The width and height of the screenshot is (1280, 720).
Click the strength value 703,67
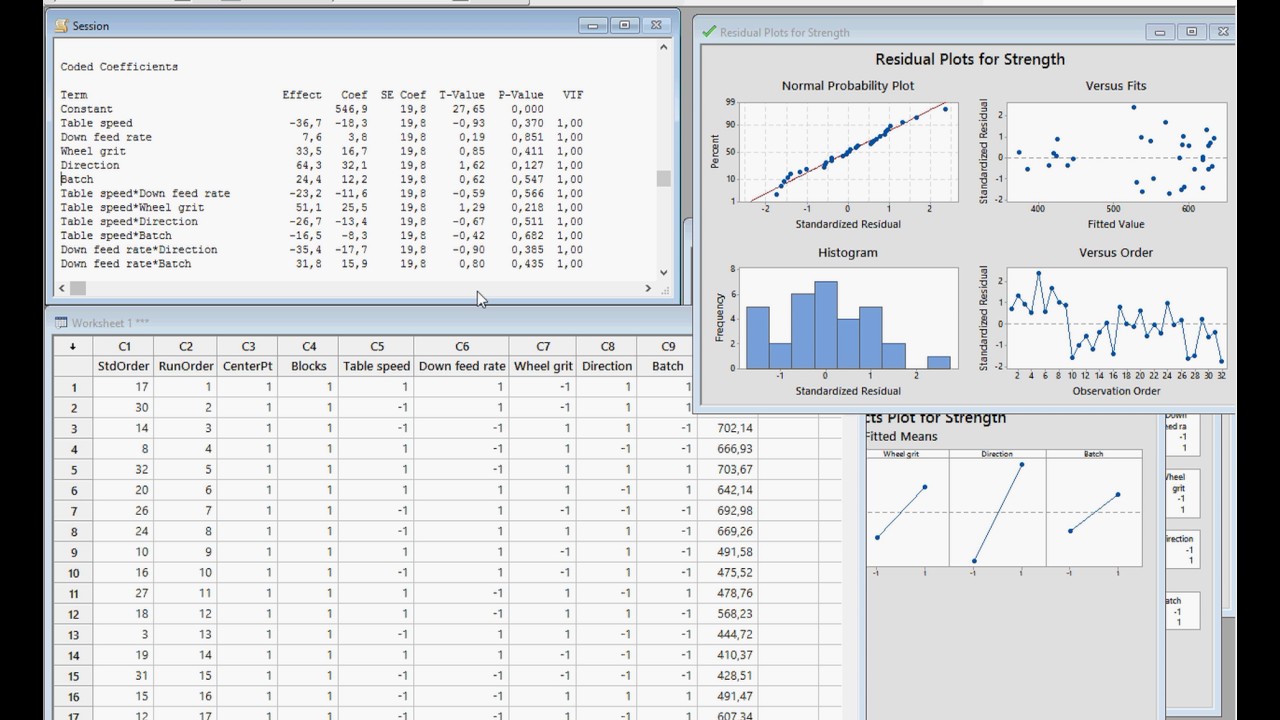[728, 469]
